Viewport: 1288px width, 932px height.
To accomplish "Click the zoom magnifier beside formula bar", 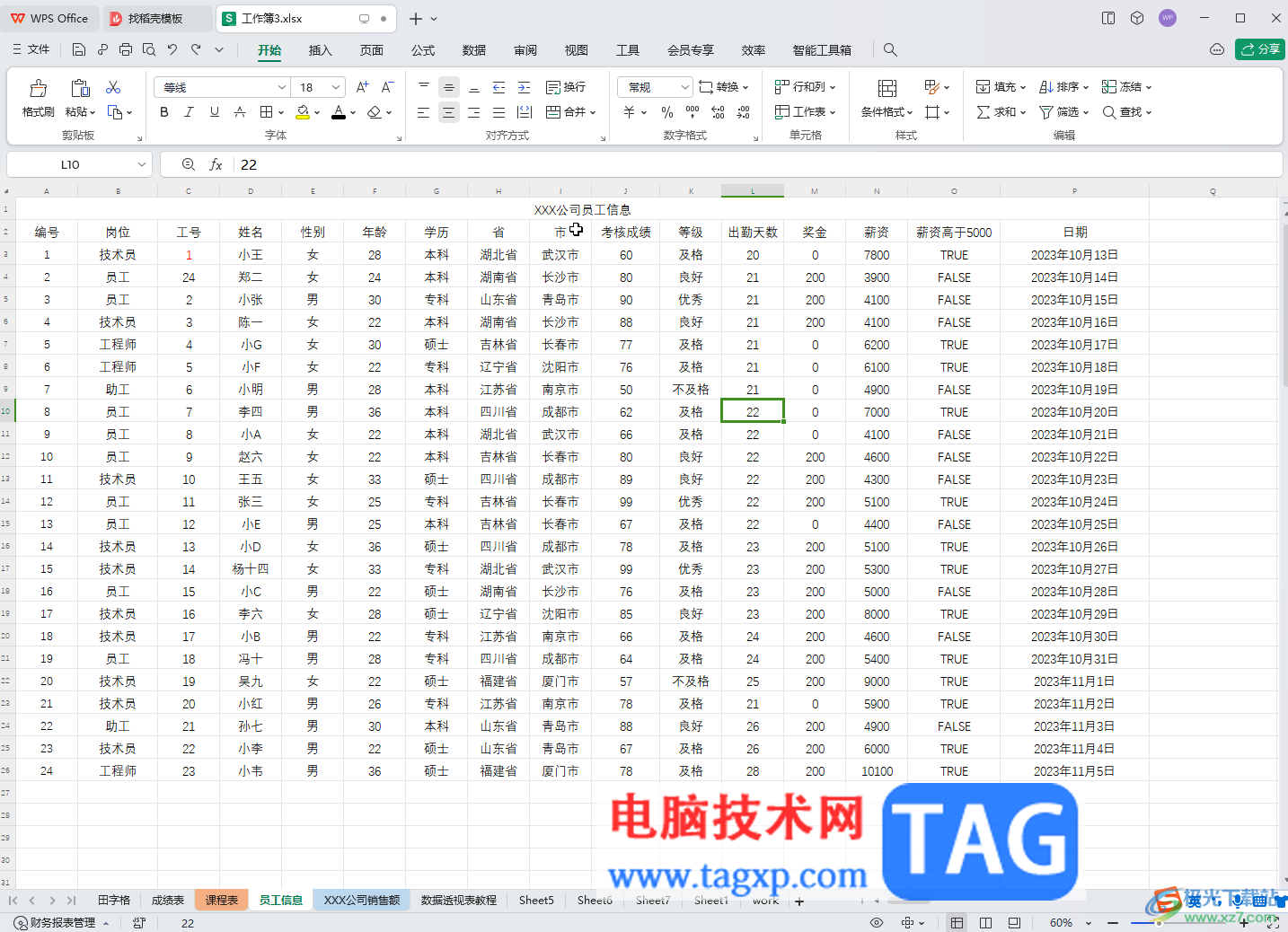I will pos(189,164).
